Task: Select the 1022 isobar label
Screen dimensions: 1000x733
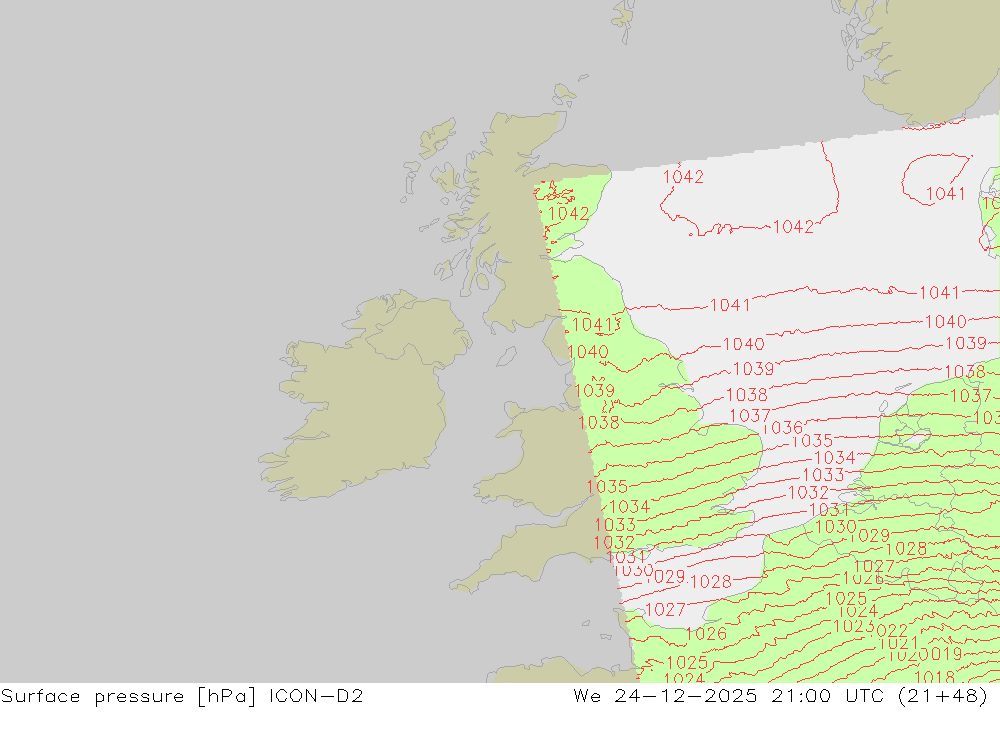Action: [x=890, y=631]
